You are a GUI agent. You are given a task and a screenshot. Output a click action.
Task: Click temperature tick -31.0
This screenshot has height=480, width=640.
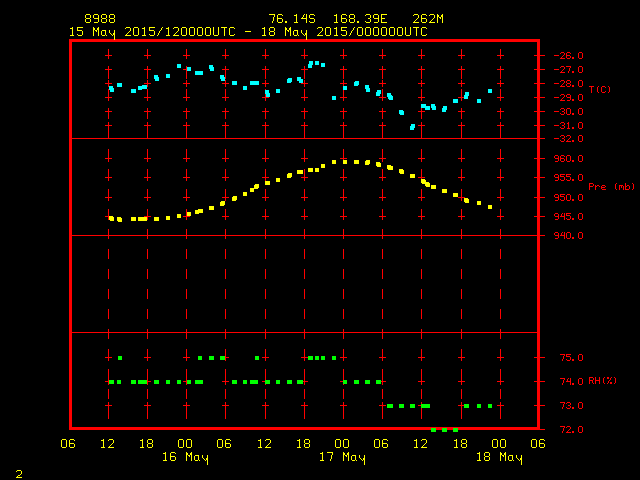coord(569,126)
